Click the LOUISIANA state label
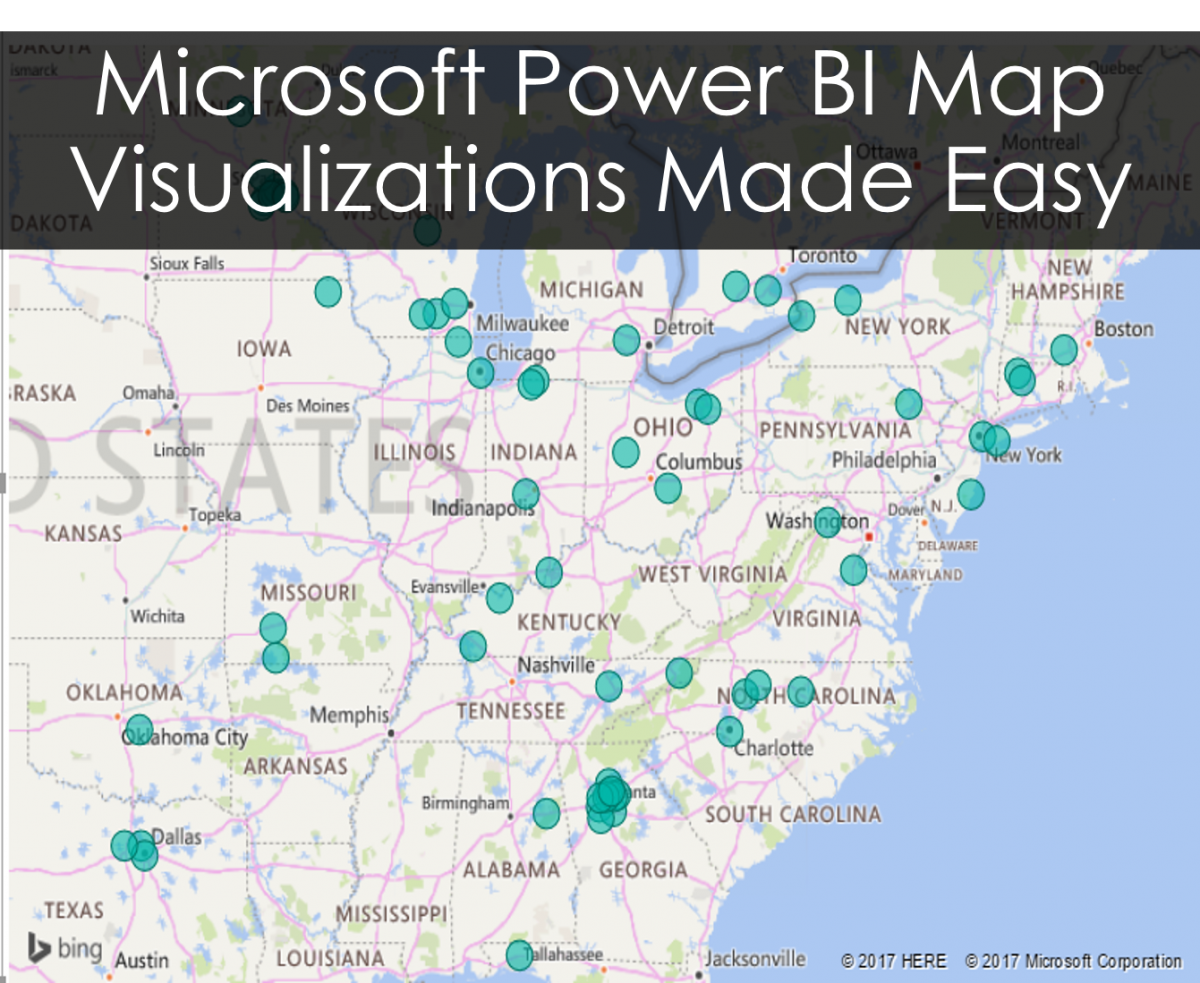The image size is (1200, 983). point(329,960)
